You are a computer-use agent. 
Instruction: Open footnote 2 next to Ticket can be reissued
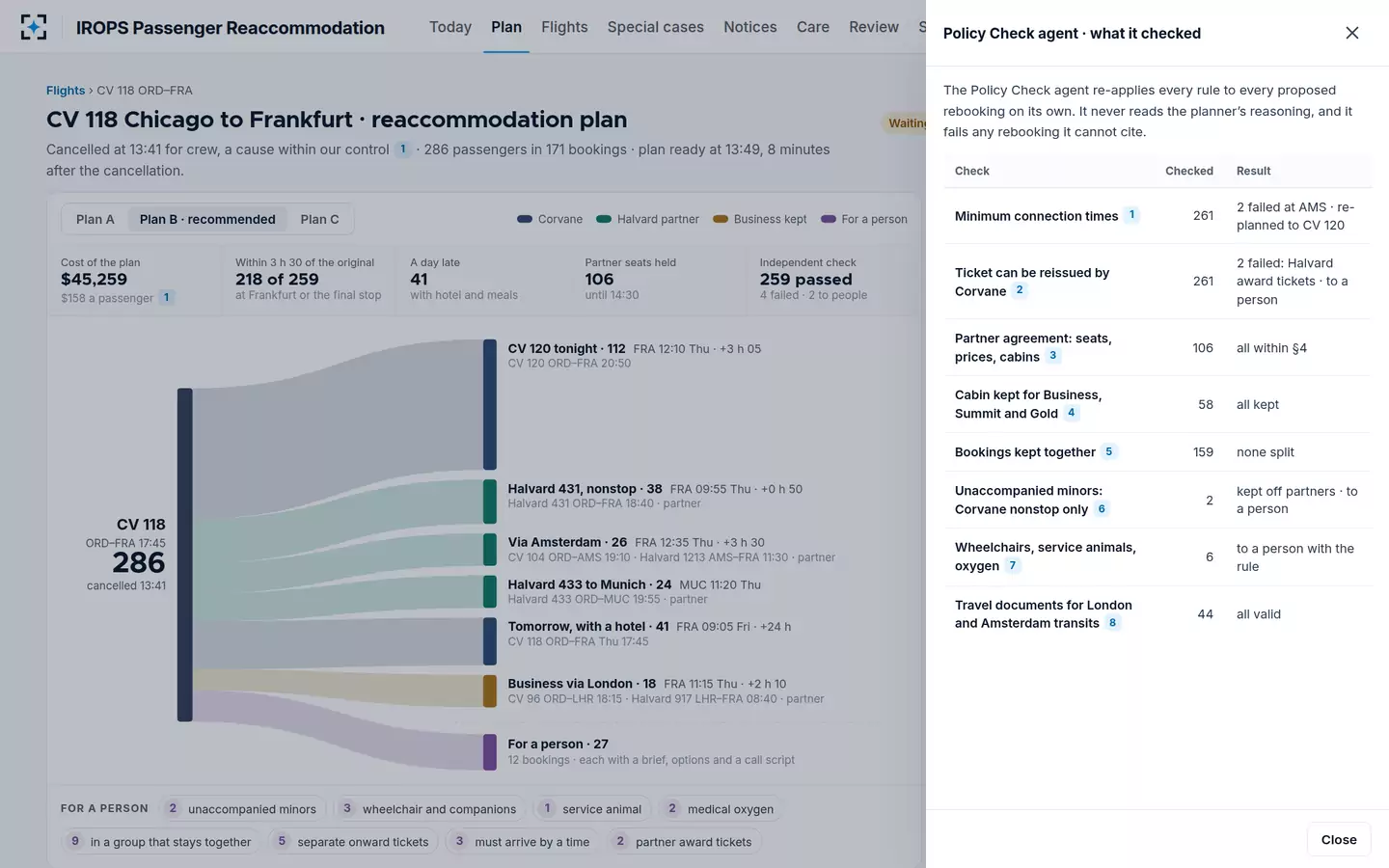click(1020, 290)
